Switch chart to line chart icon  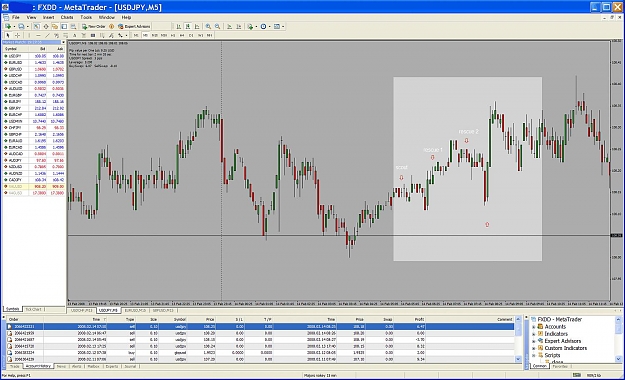(197, 26)
